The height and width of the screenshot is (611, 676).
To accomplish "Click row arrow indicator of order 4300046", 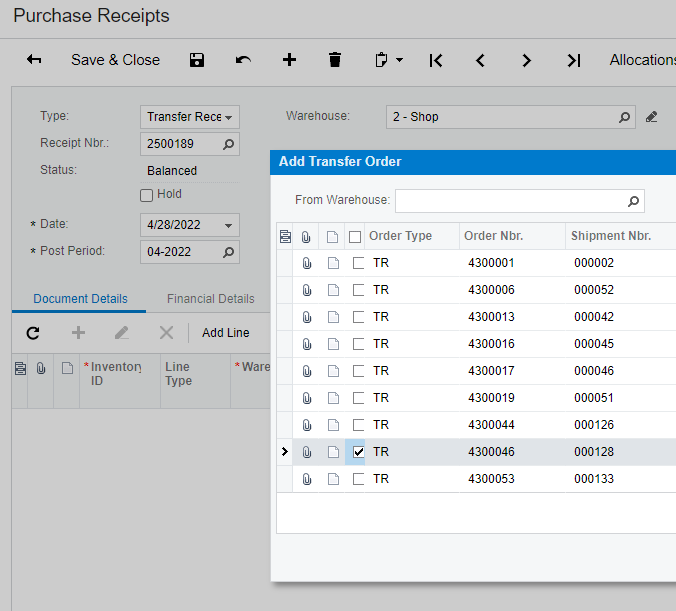I will [285, 452].
